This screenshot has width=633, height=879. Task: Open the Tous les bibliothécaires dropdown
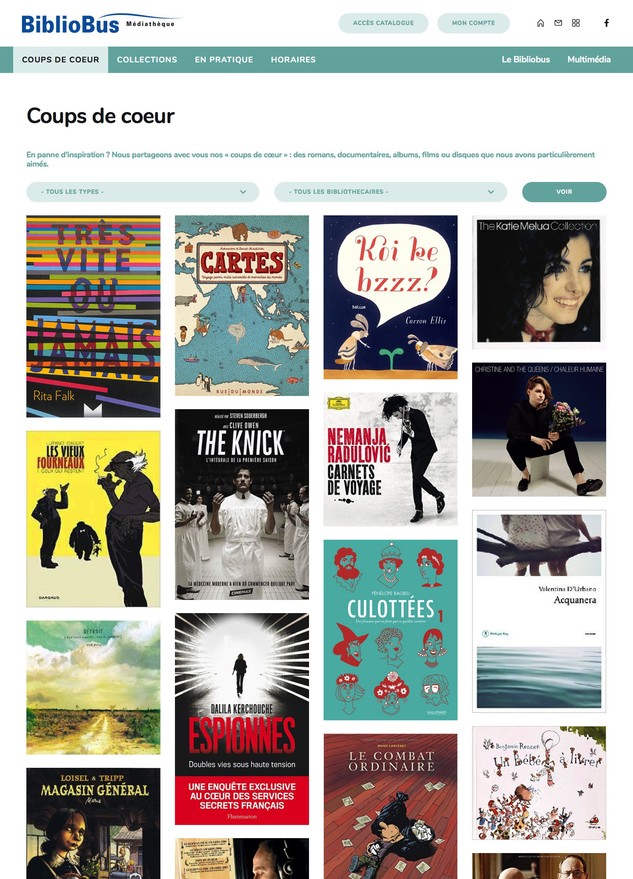(x=390, y=192)
